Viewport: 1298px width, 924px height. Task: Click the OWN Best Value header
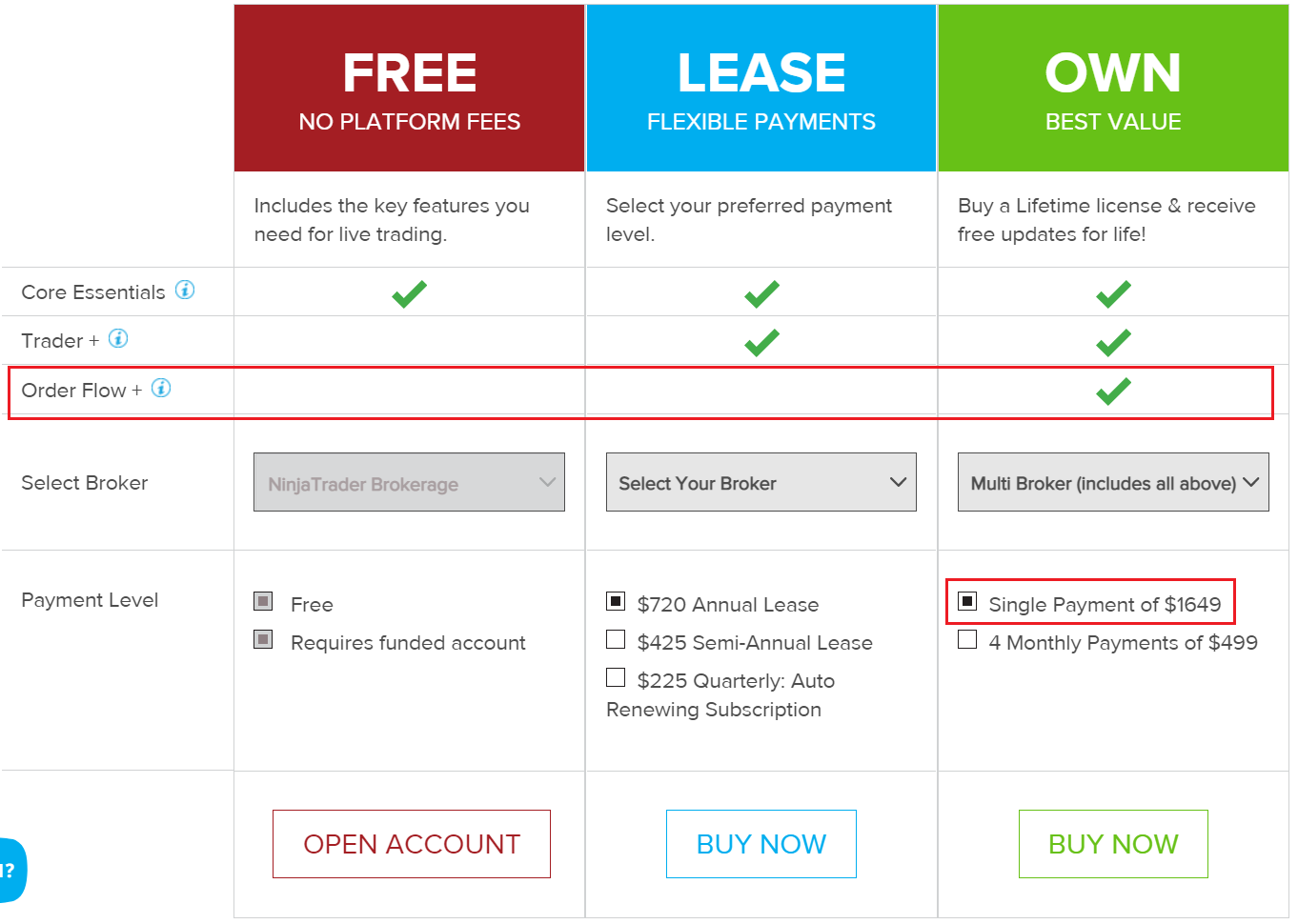1113,89
